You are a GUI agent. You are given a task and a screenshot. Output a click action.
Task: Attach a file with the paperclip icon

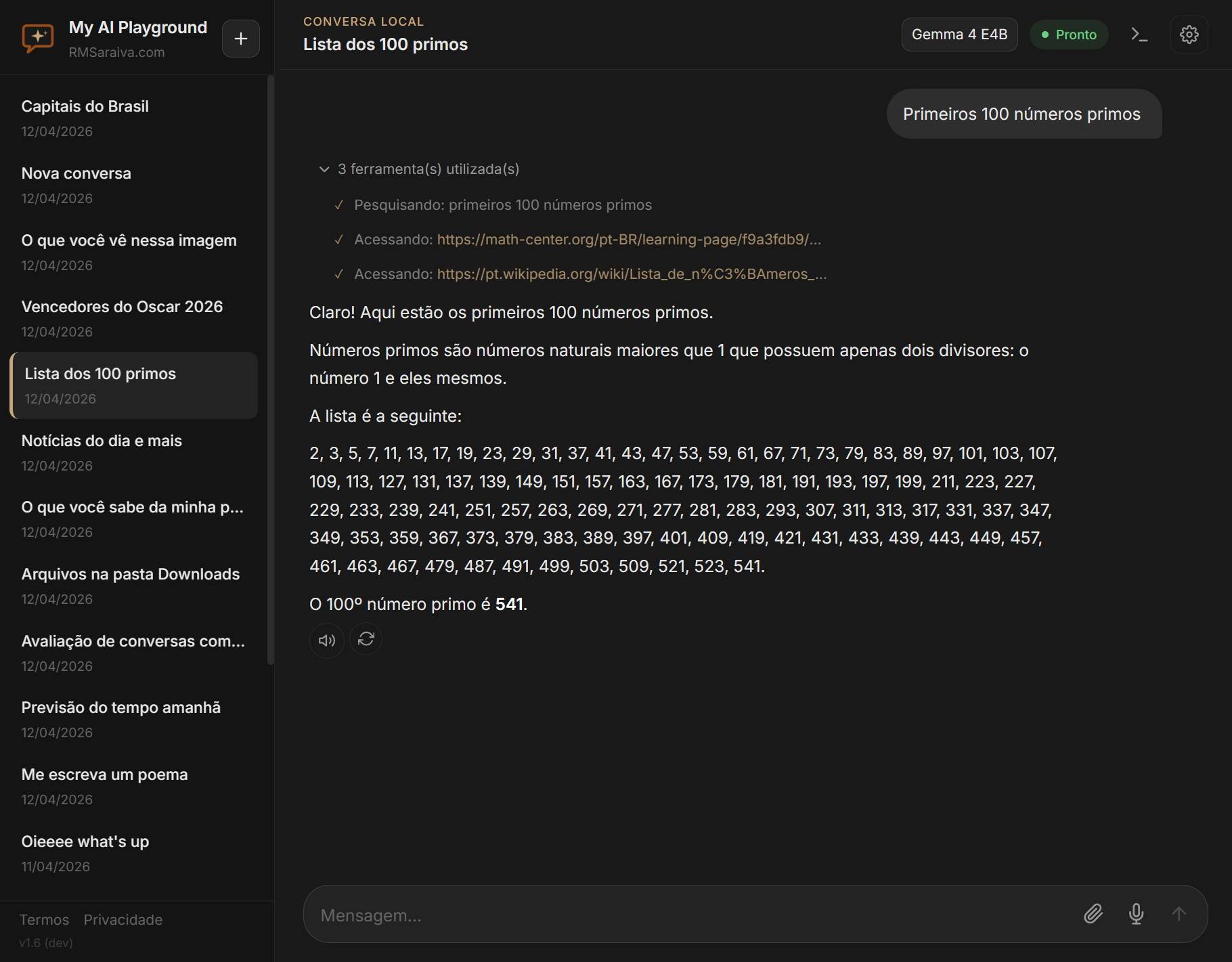[x=1093, y=914]
